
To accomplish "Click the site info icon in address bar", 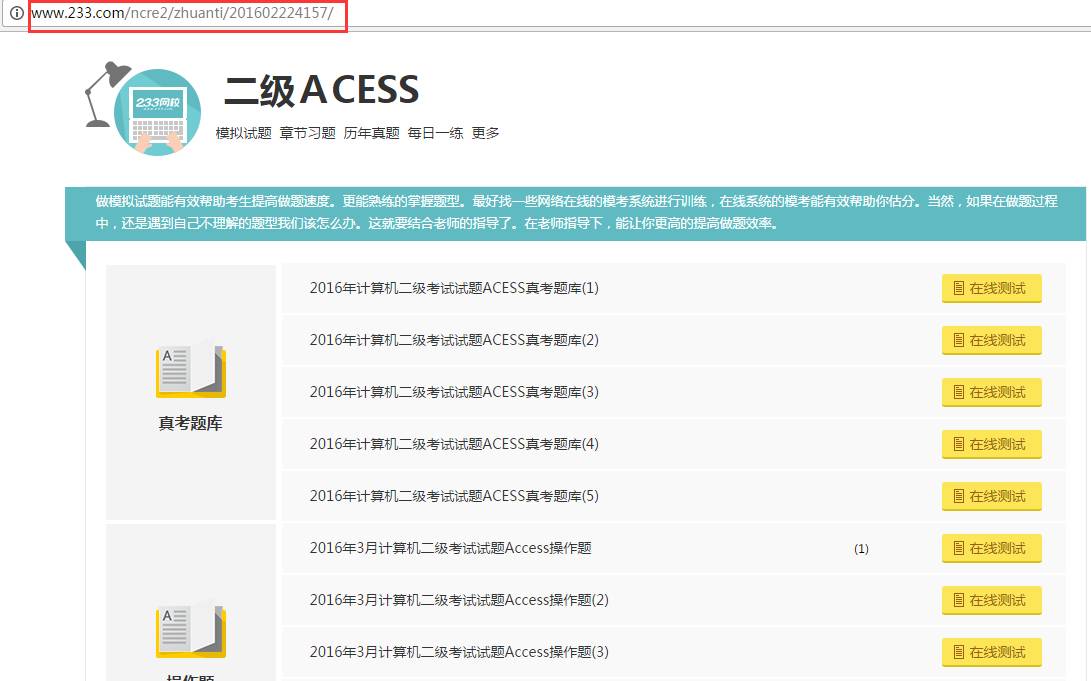I will [17, 13].
